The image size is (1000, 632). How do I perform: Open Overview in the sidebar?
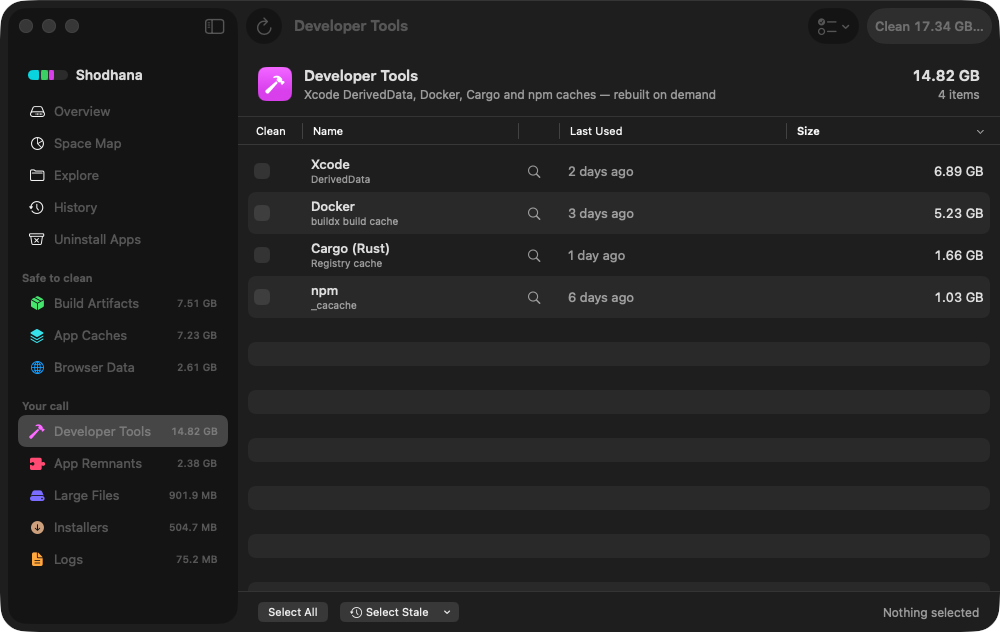tap(122, 112)
